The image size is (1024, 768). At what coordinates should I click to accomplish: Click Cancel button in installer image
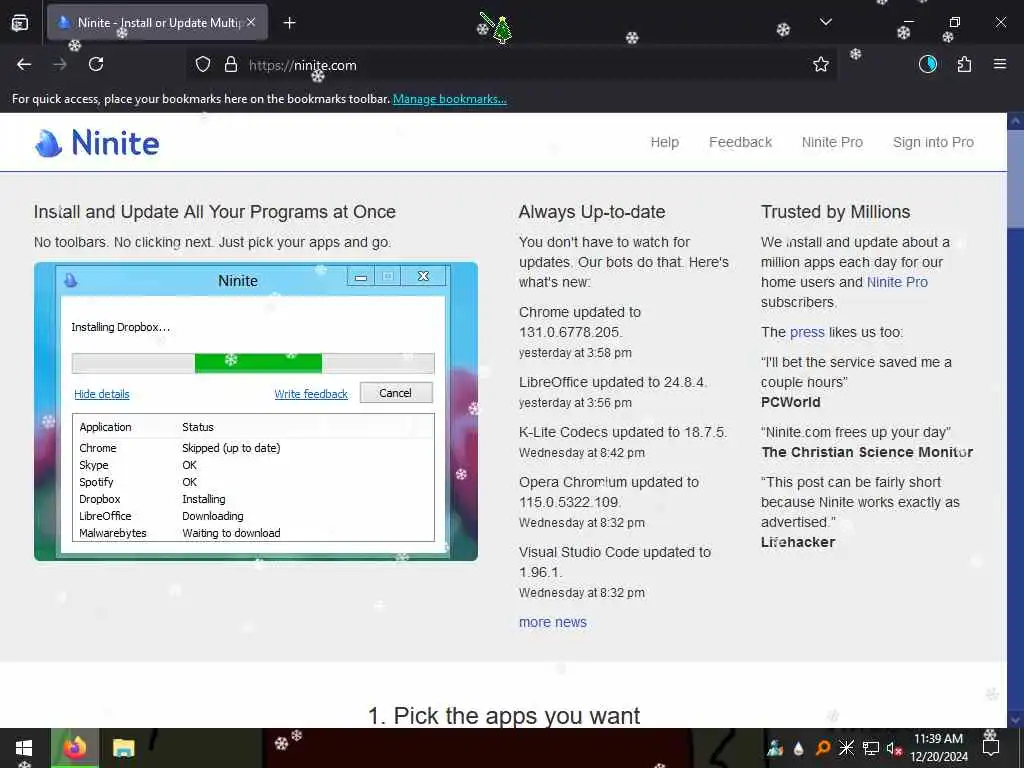(x=396, y=393)
